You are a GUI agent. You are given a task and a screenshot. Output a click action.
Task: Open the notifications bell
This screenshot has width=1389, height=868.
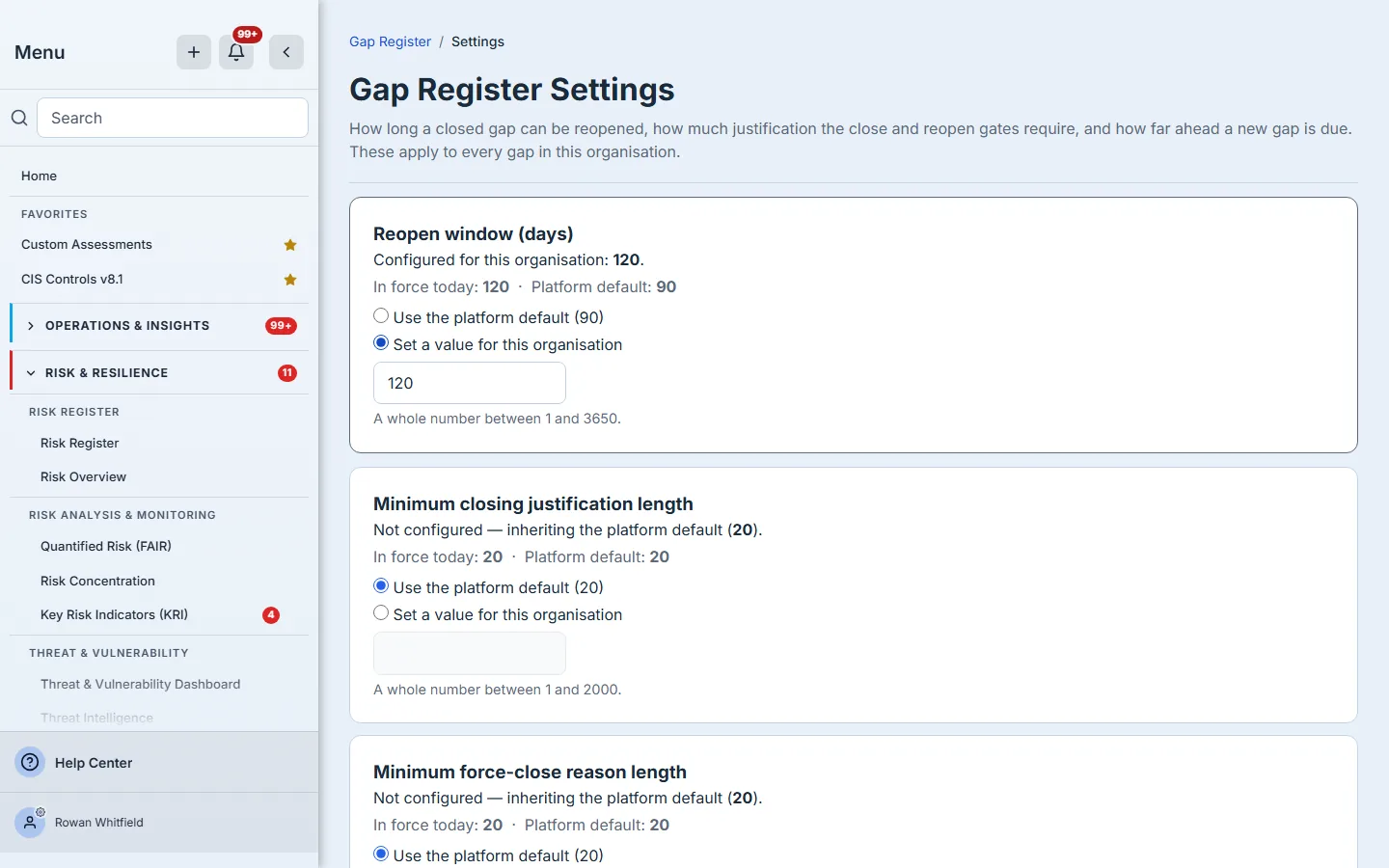click(236, 52)
